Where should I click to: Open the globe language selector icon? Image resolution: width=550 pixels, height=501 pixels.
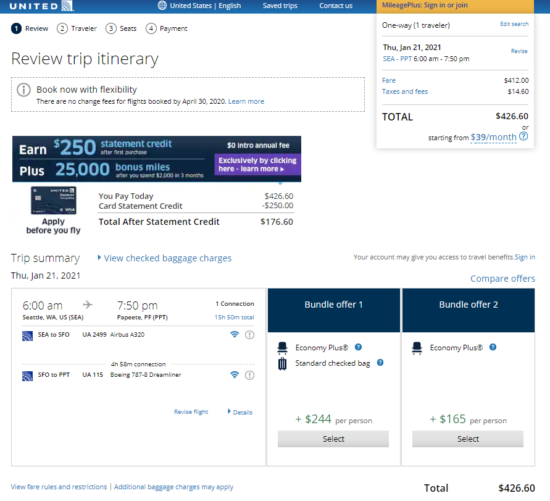click(162, 6)
